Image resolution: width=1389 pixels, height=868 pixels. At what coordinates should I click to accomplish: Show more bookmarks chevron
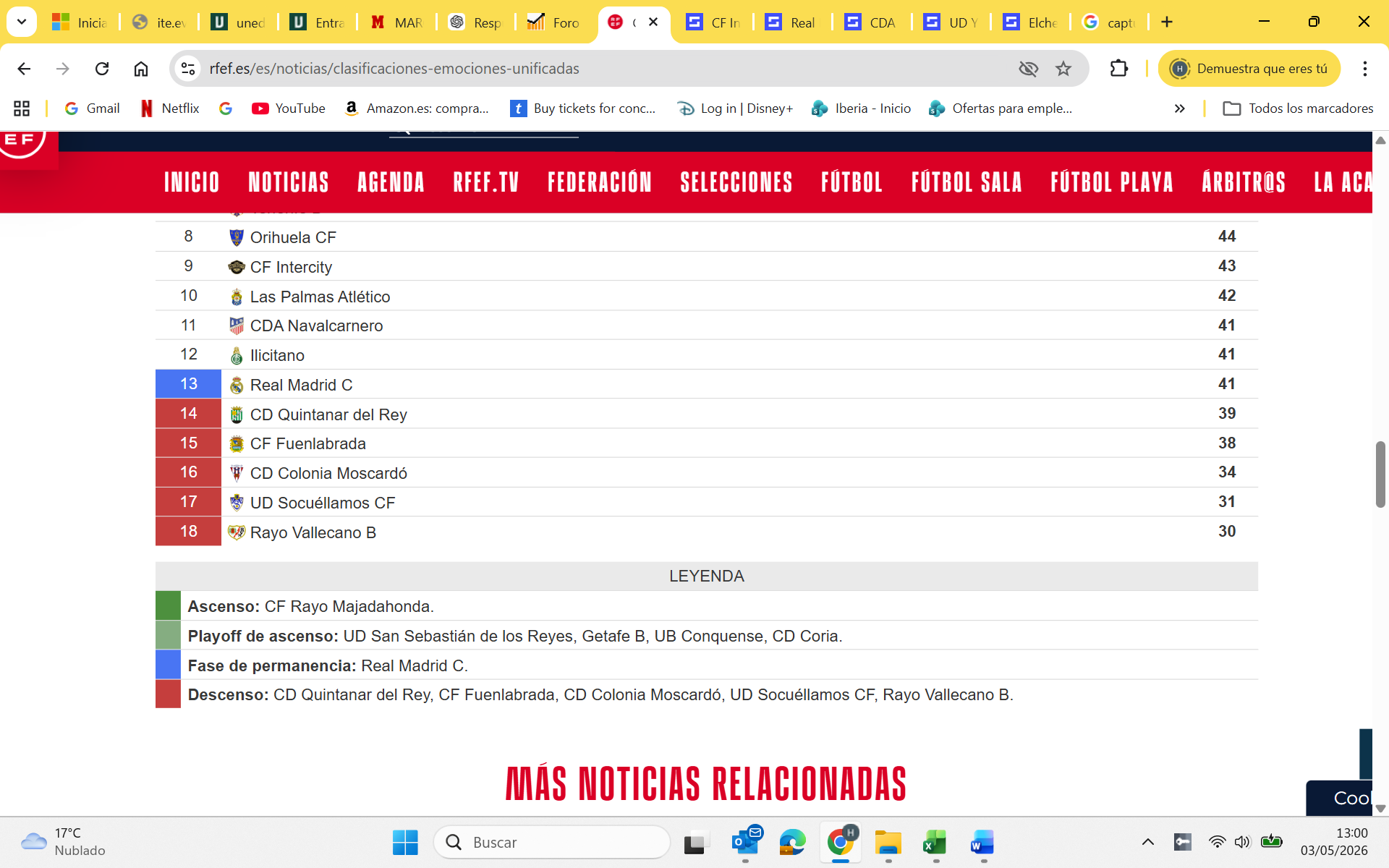[1180, 109]
